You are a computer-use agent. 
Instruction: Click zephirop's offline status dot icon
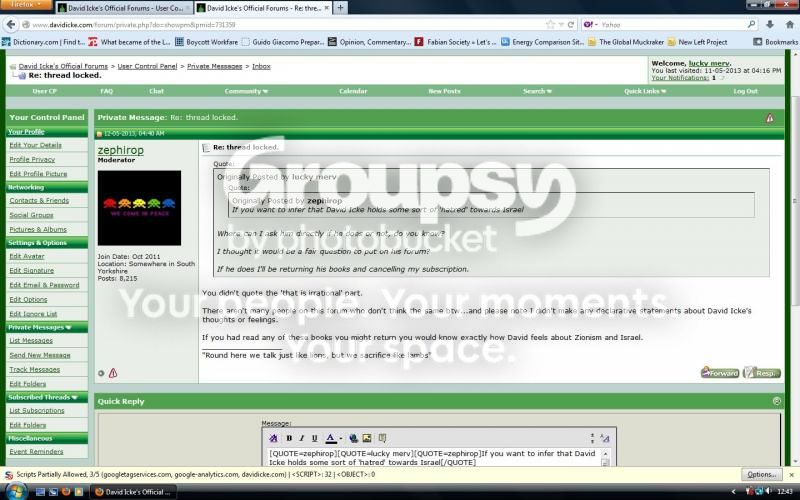101,373
